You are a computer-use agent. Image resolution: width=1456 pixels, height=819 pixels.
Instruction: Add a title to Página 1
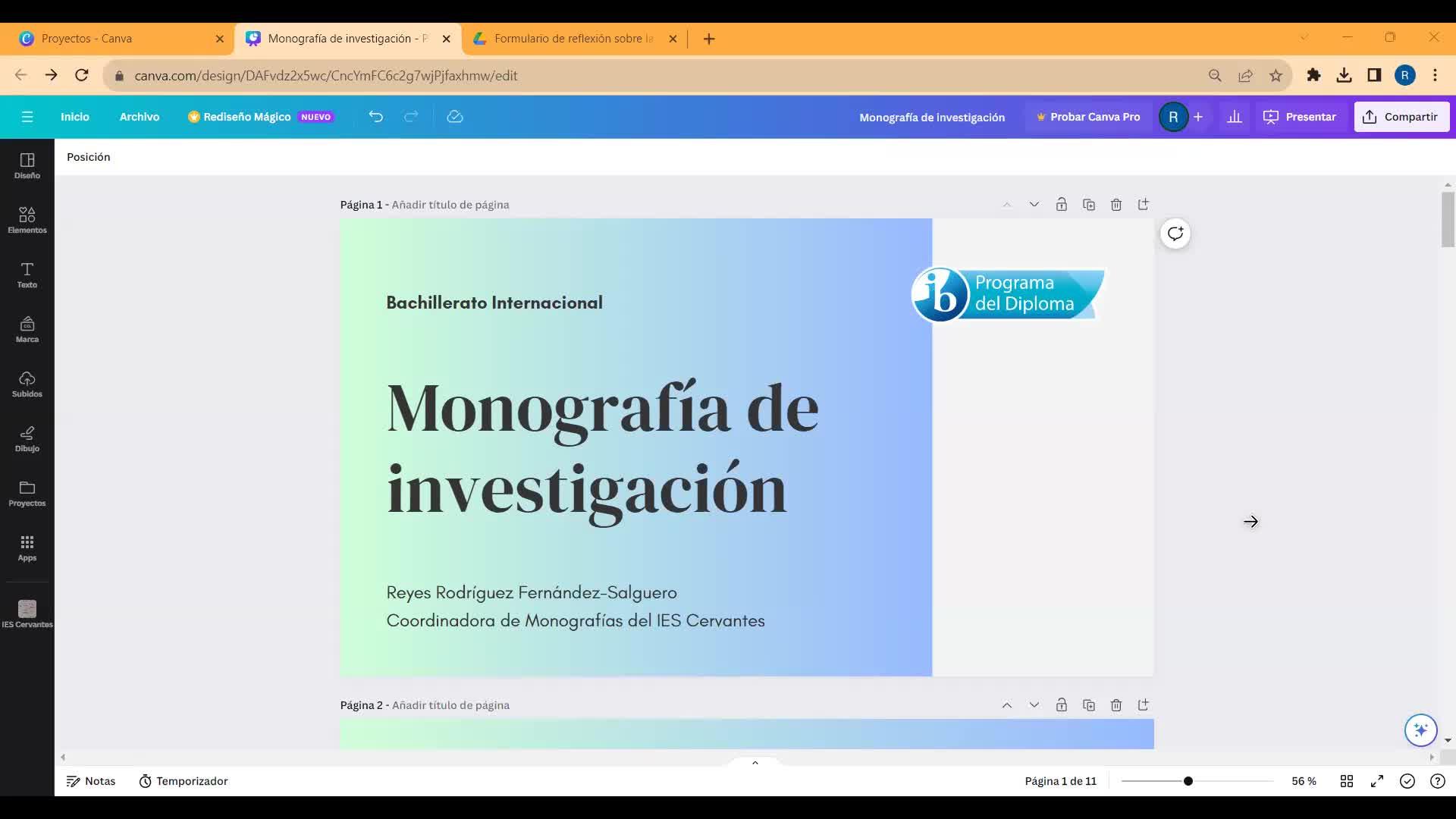(450, 205)
